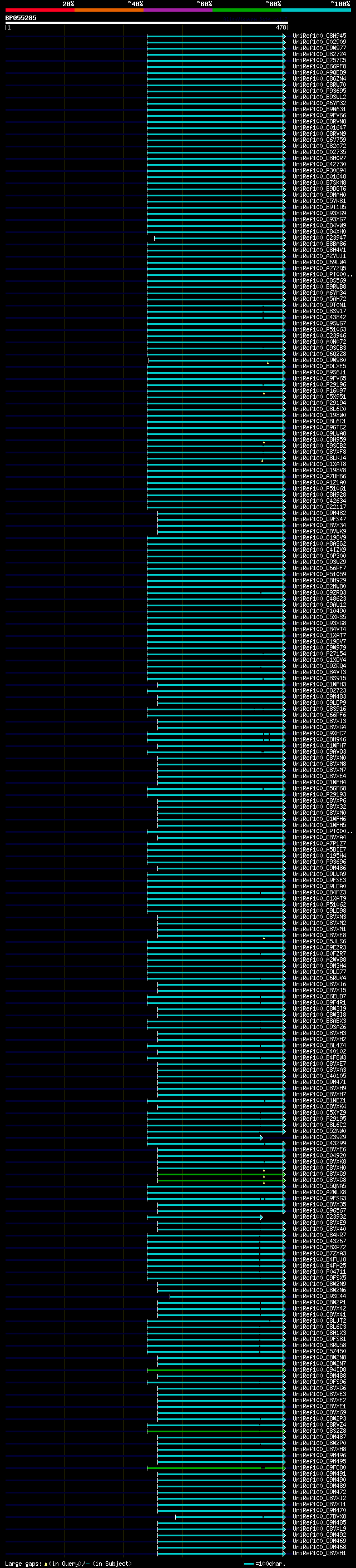Click the green ~80% identity legend segment

pyautogui.click(x=247, y=10)
